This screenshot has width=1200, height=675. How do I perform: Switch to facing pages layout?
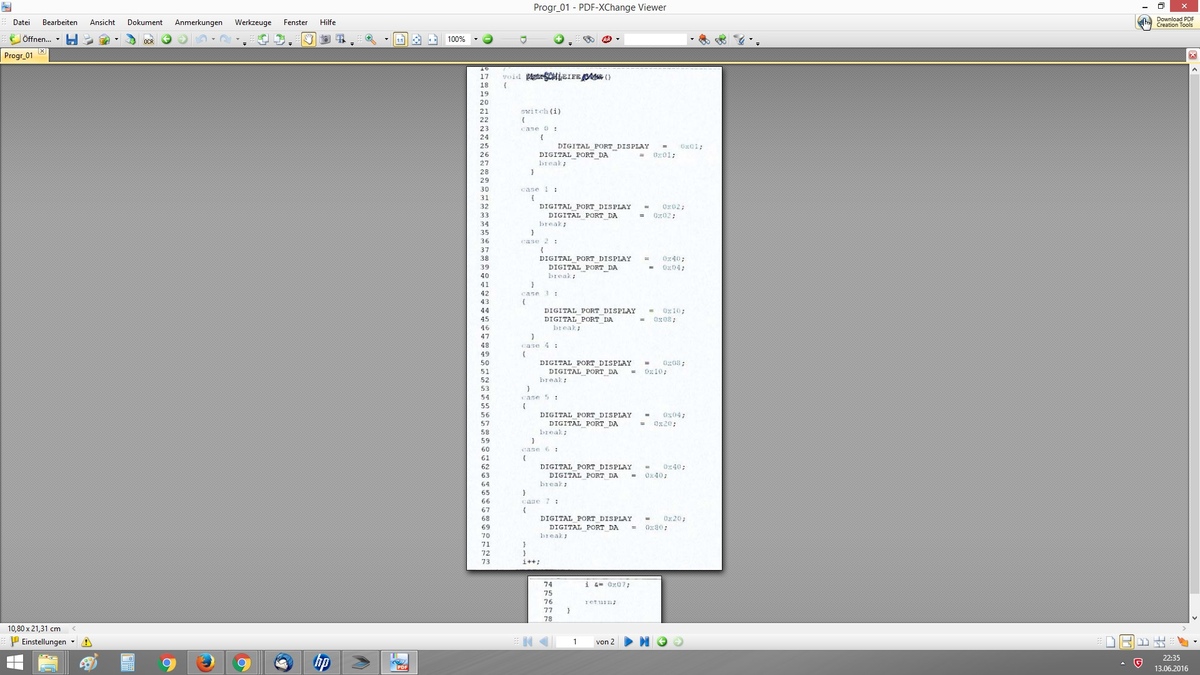[x=1143, y=641]
